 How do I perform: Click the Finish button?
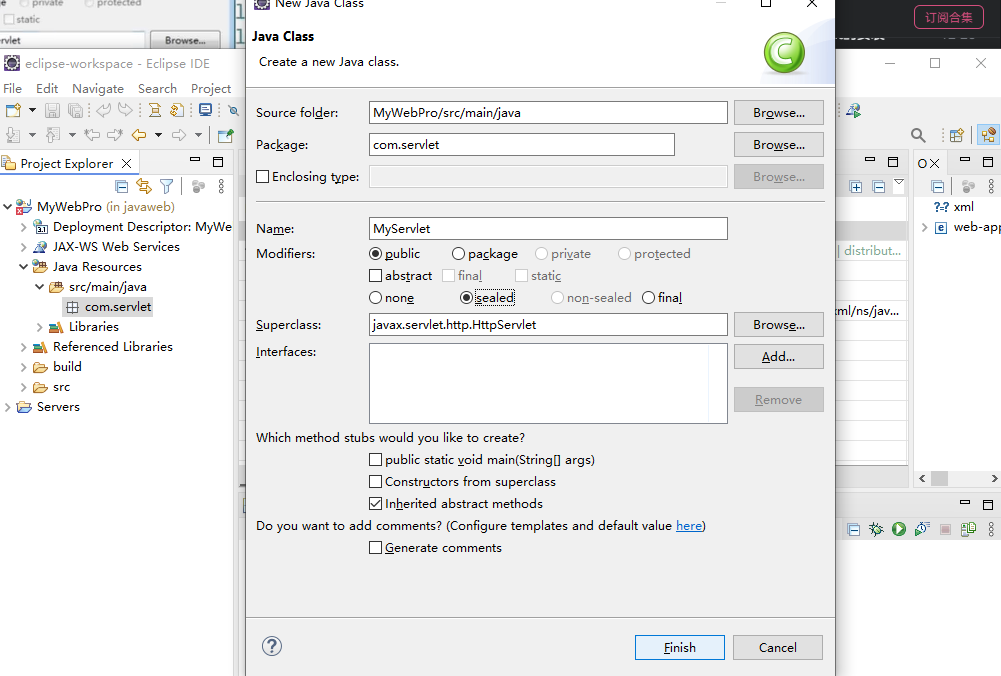680,647
